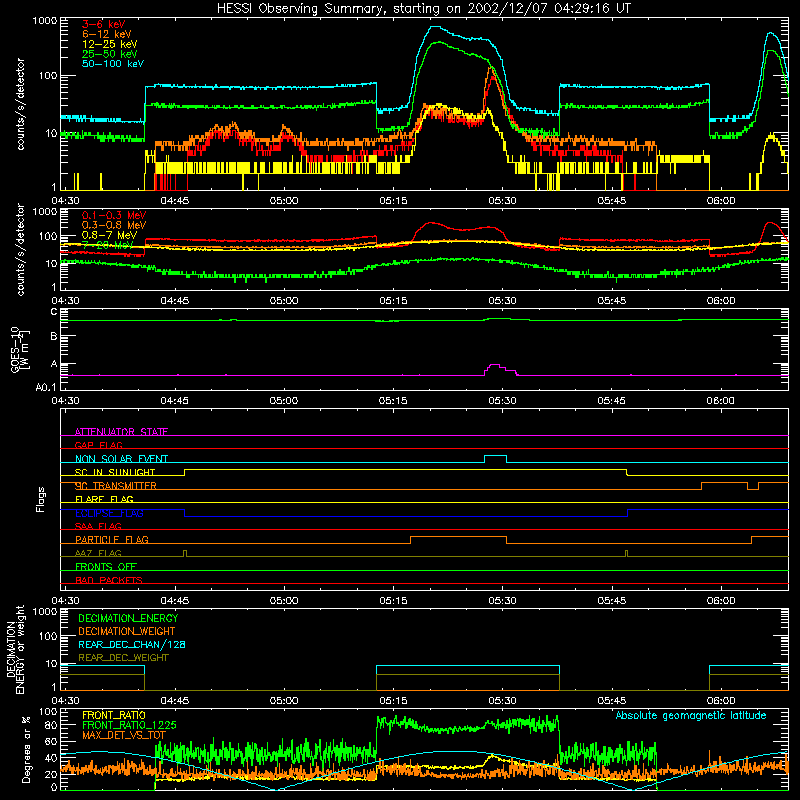Viewport: 800px width, 800px height.
Task: Select the 6-12 keV legend label
Action: pyautogui.click(x=106, y=34)
